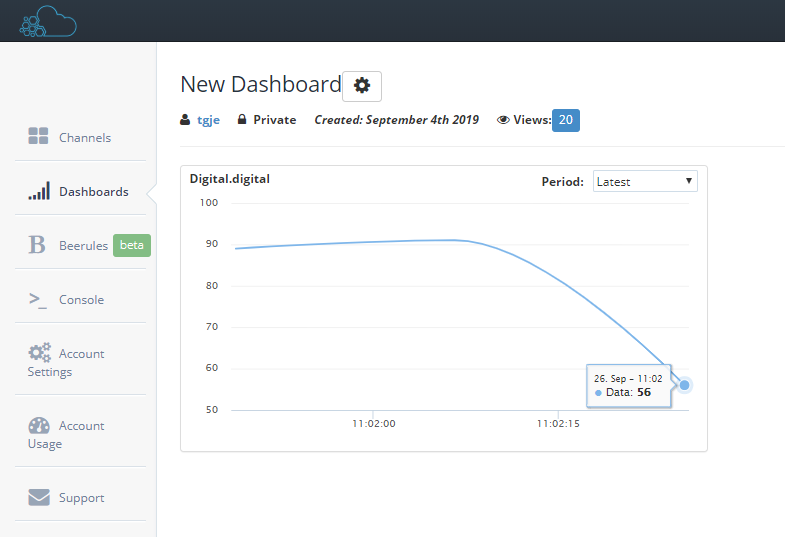Click the Channels grid icon
Image resolution: width=785 pixels, height=537 pixels.
[x=38, y=137]
